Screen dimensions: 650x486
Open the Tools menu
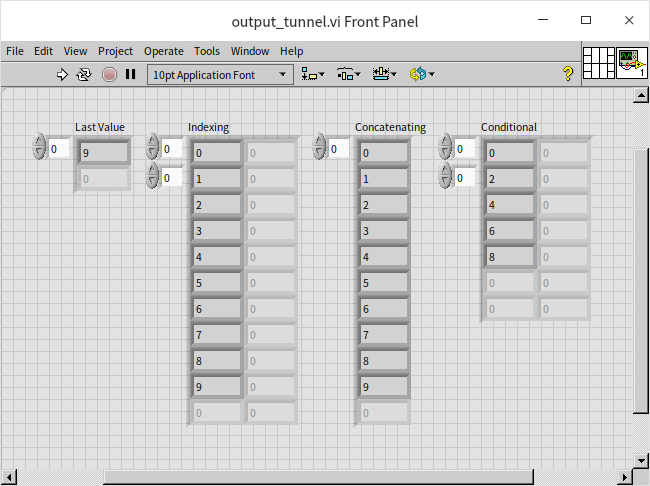coord(207,51)
